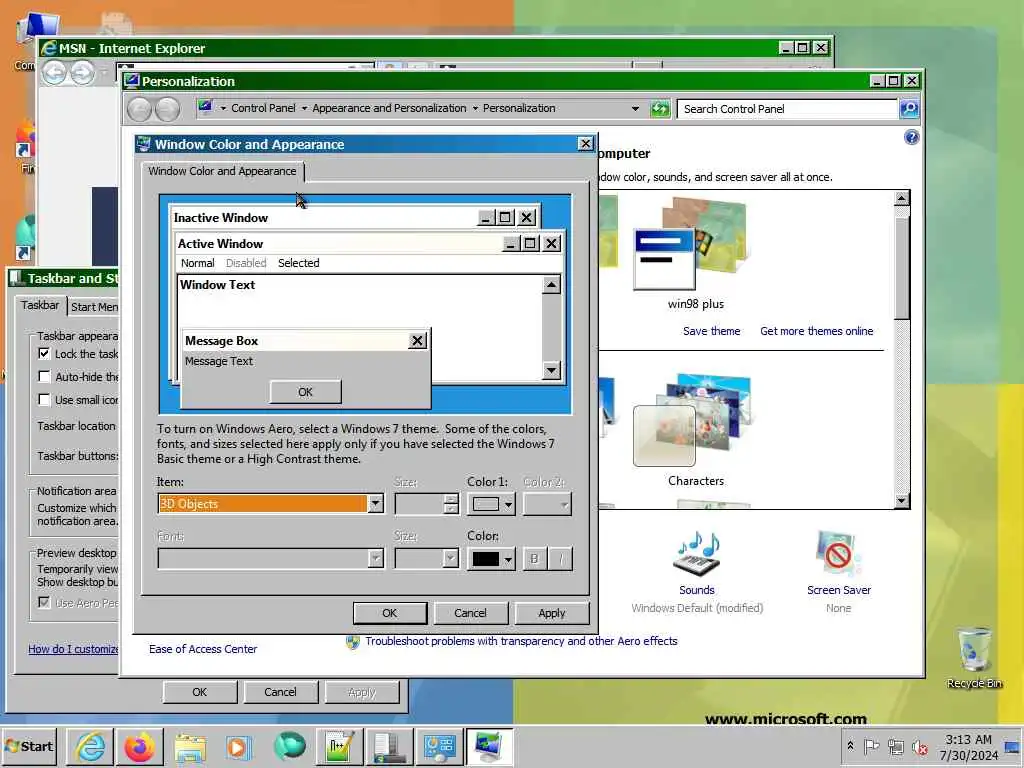
Task: Expand the address bar history dropdown
Action: [635, 108]
